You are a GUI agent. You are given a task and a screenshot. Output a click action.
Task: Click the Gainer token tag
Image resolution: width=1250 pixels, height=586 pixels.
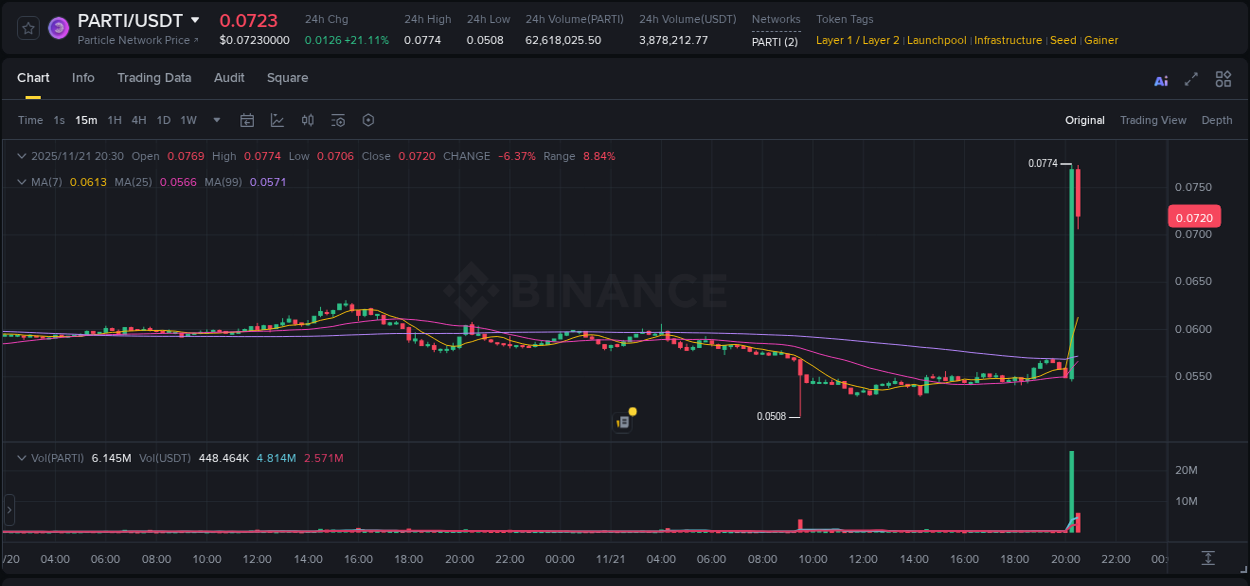coord(1101,40)
